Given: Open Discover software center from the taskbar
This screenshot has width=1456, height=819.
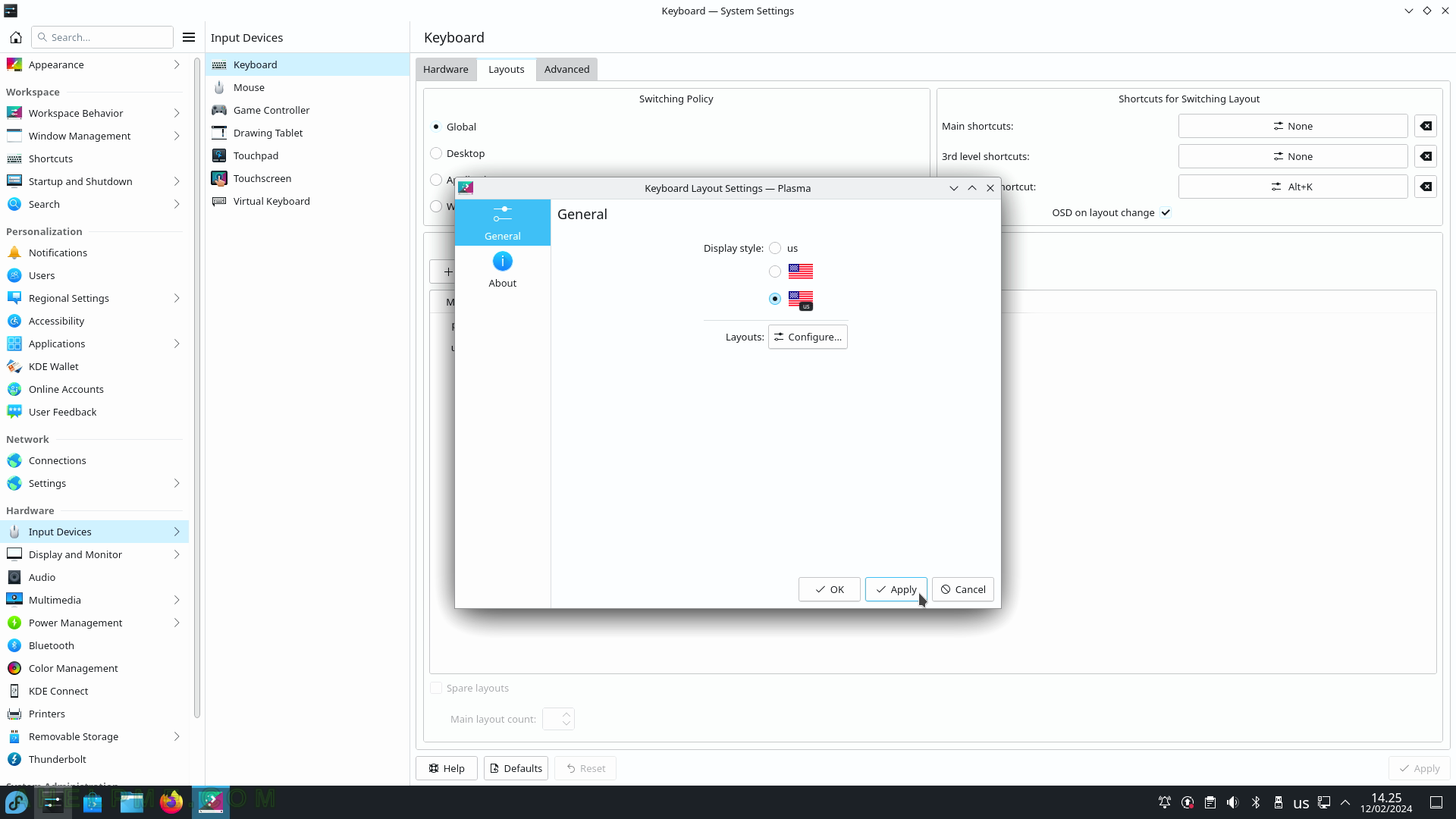Looking at the screenshot, I should (93, 802).
